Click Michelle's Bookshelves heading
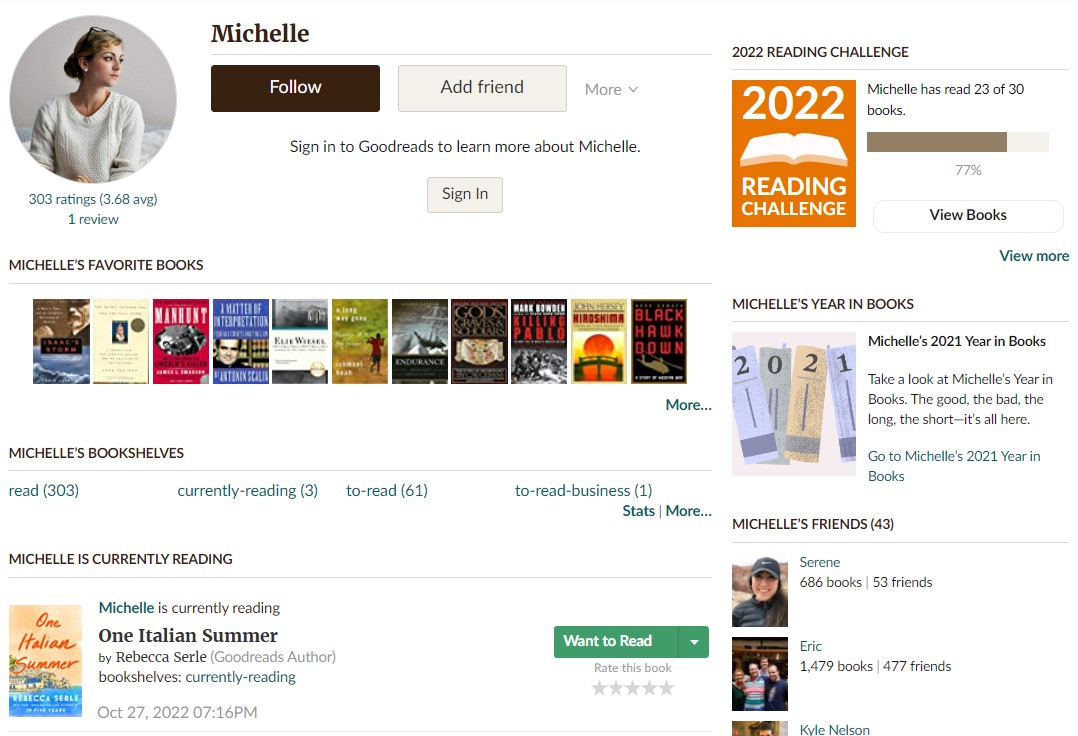This screenshot has width=1078, height=736. pos(96,454)
